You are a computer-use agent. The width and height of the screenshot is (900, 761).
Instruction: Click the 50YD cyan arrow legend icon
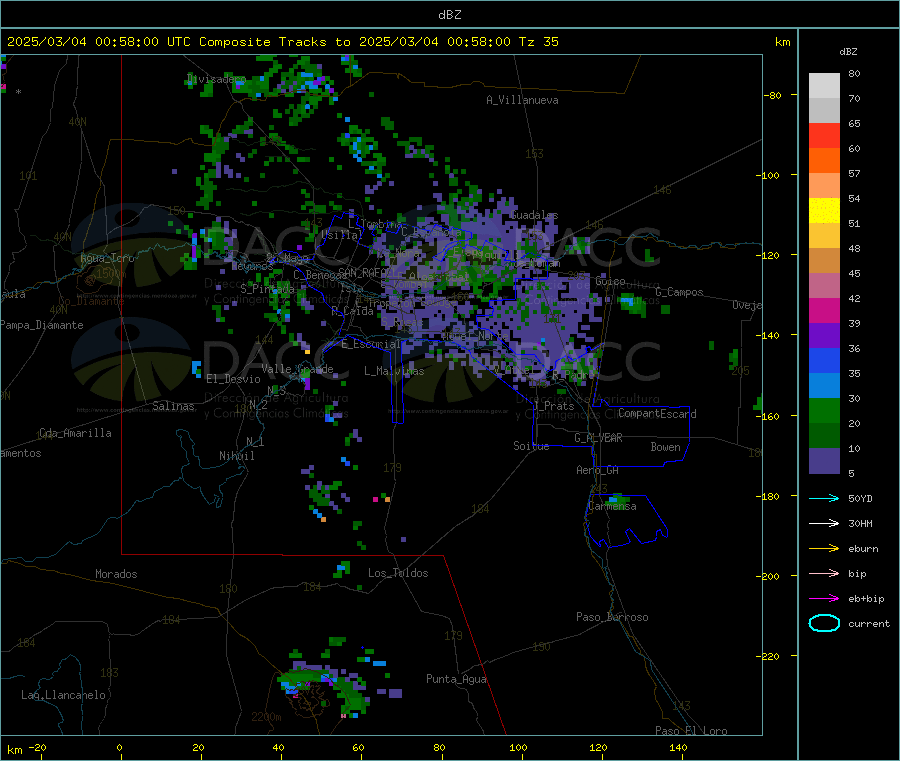pyautogui.click(x=824, y=498)
